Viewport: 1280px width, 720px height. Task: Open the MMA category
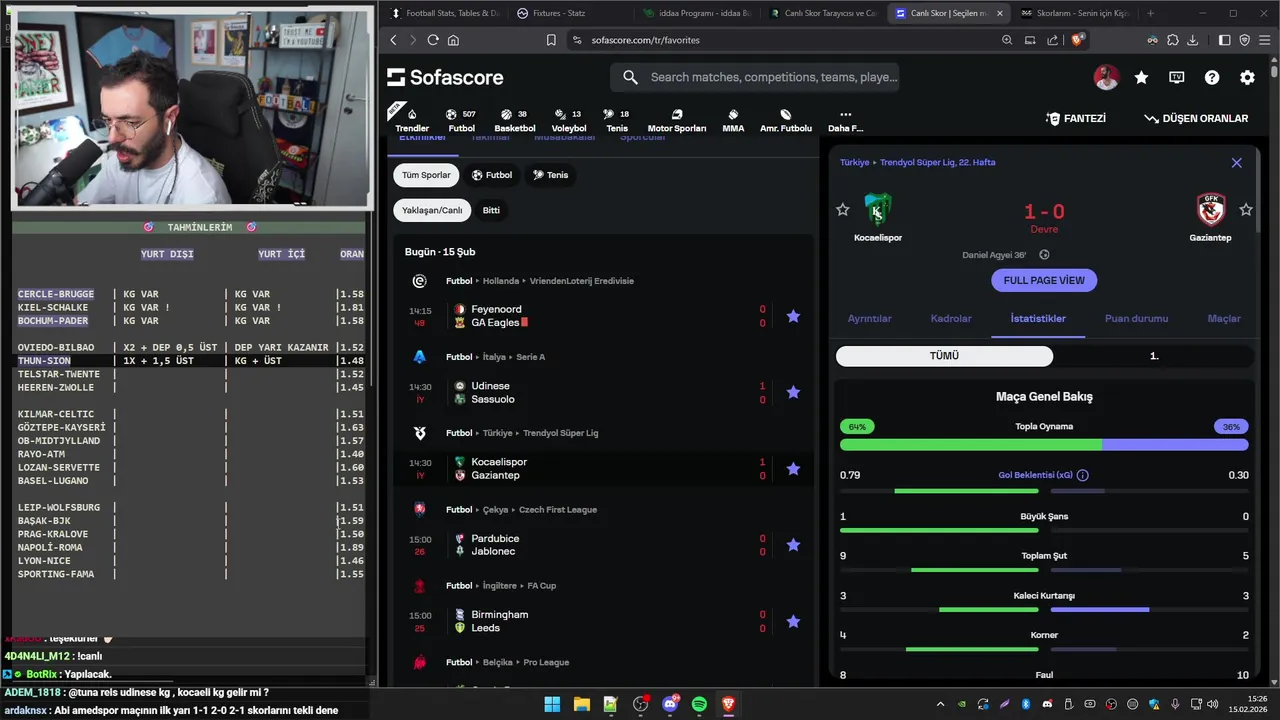click(x=733, y=120)
